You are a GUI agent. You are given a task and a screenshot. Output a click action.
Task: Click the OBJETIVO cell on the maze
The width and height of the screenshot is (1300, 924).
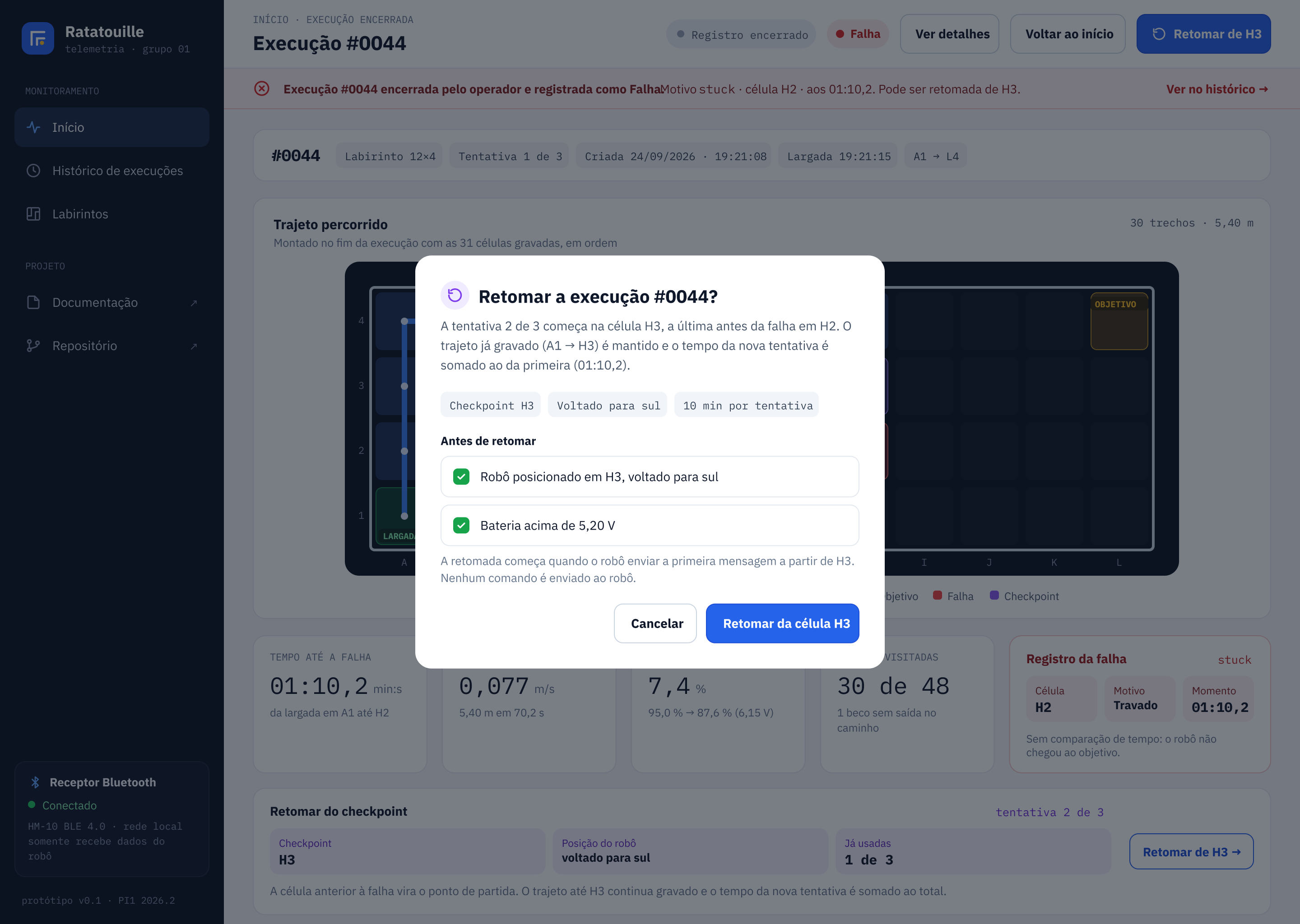point(1119,322)
